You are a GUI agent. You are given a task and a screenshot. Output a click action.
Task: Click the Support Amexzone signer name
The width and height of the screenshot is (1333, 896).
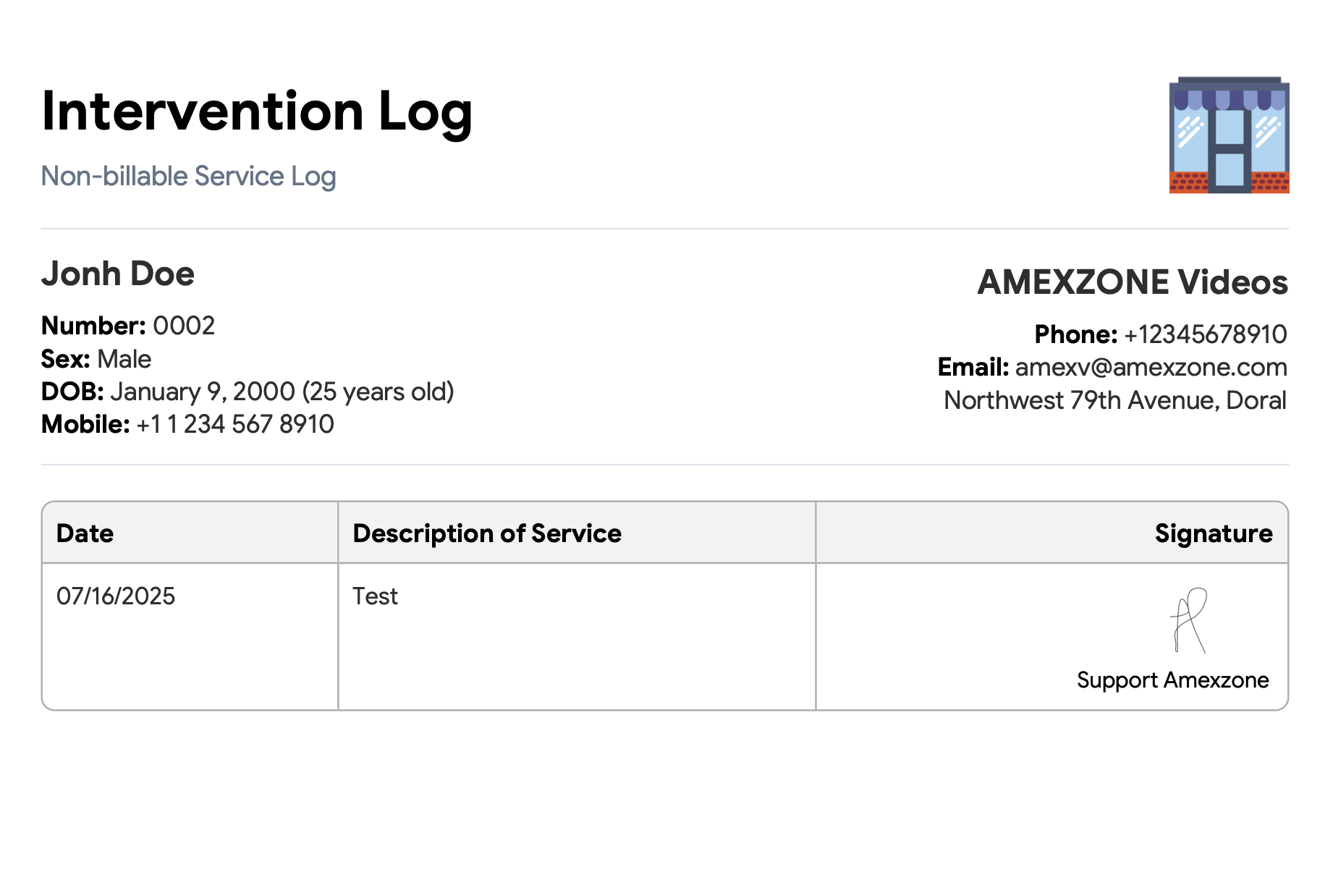[x=1172, y=680]
